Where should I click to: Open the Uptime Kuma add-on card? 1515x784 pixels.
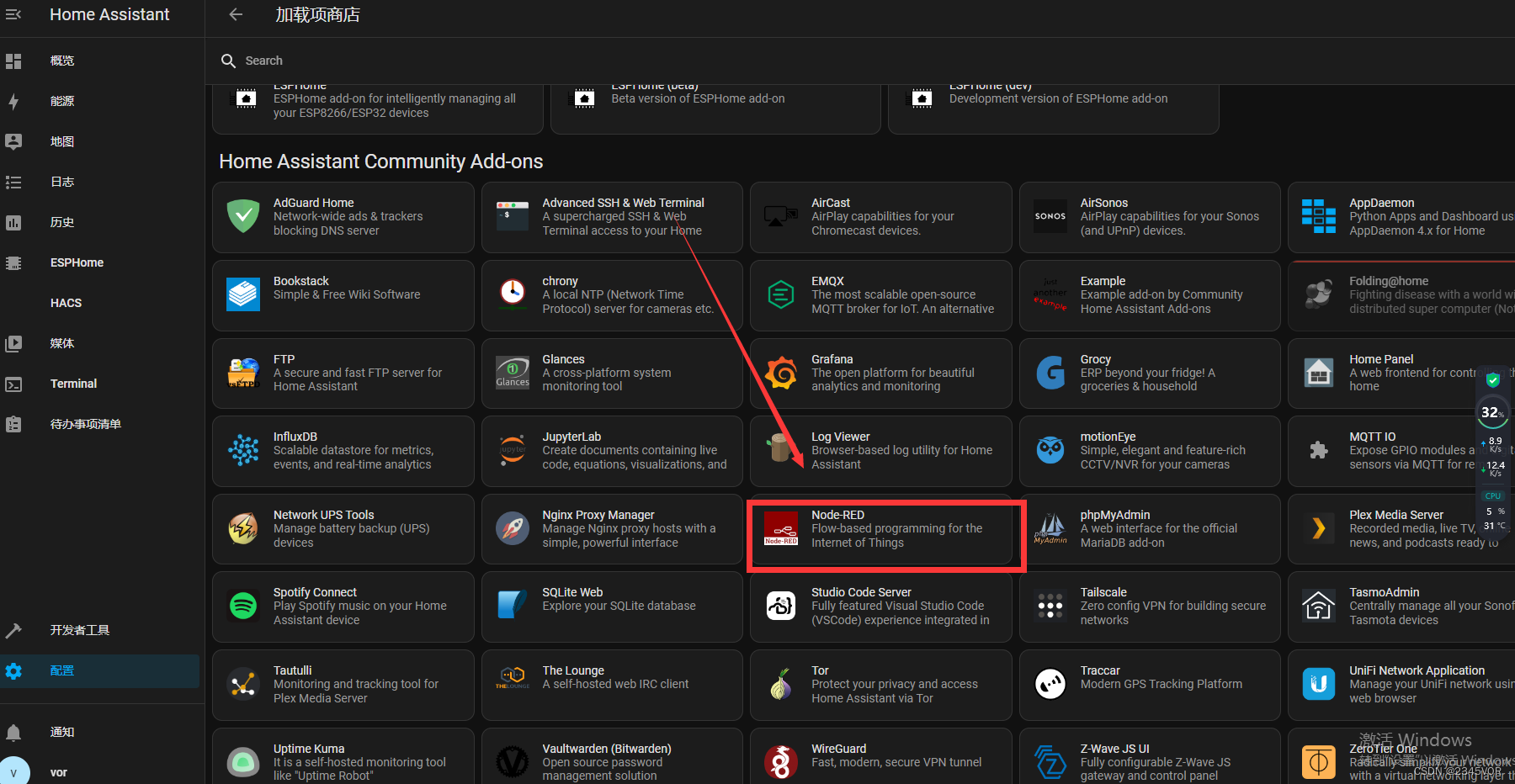click(343, 756)
